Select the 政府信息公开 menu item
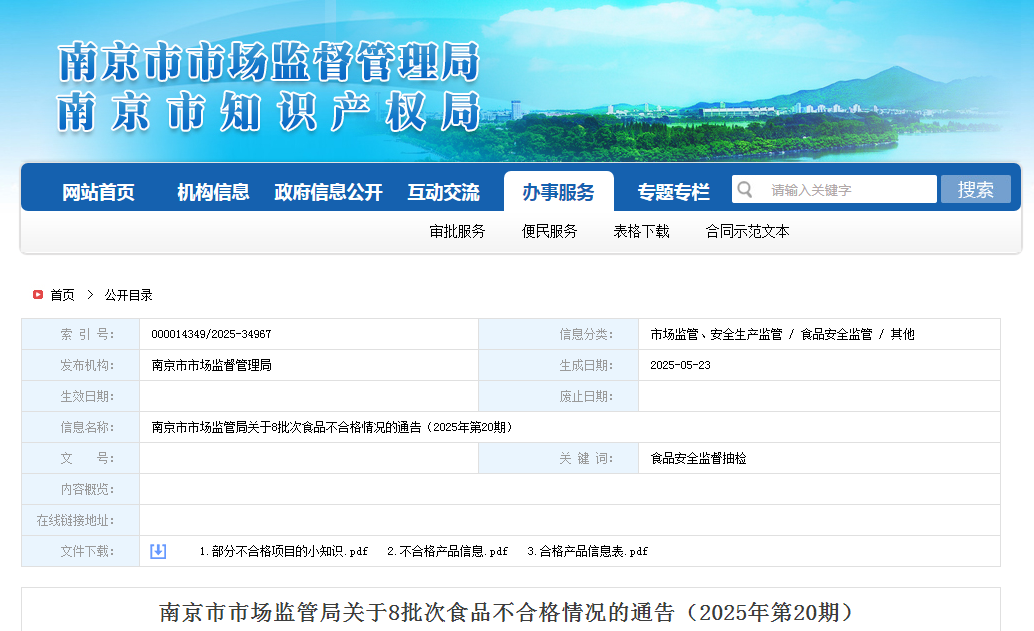The height and width of the screenshot is (631, 1034). point(328,192)
